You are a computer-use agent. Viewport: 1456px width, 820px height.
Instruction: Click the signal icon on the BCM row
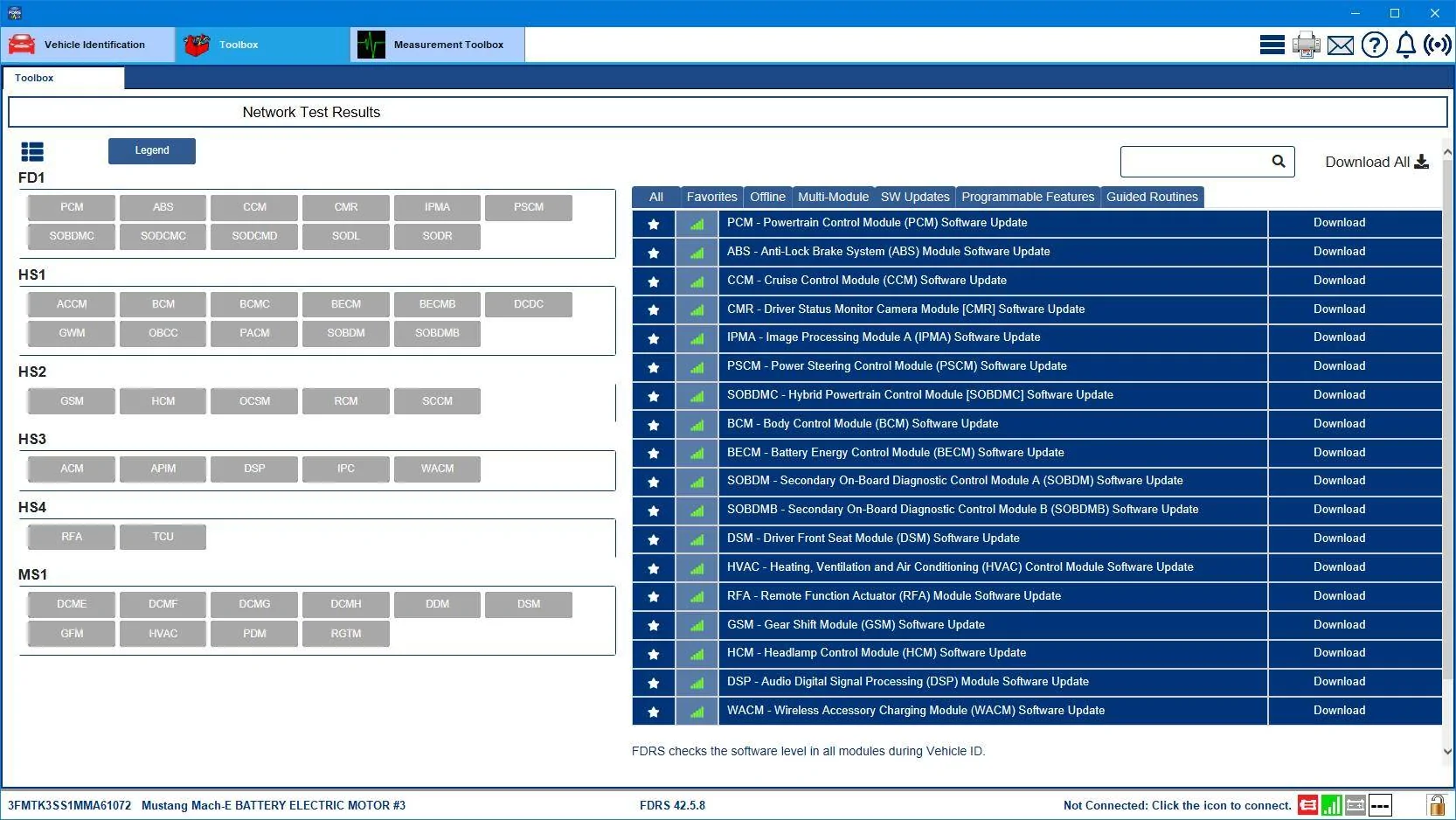[x=697, y=425]
